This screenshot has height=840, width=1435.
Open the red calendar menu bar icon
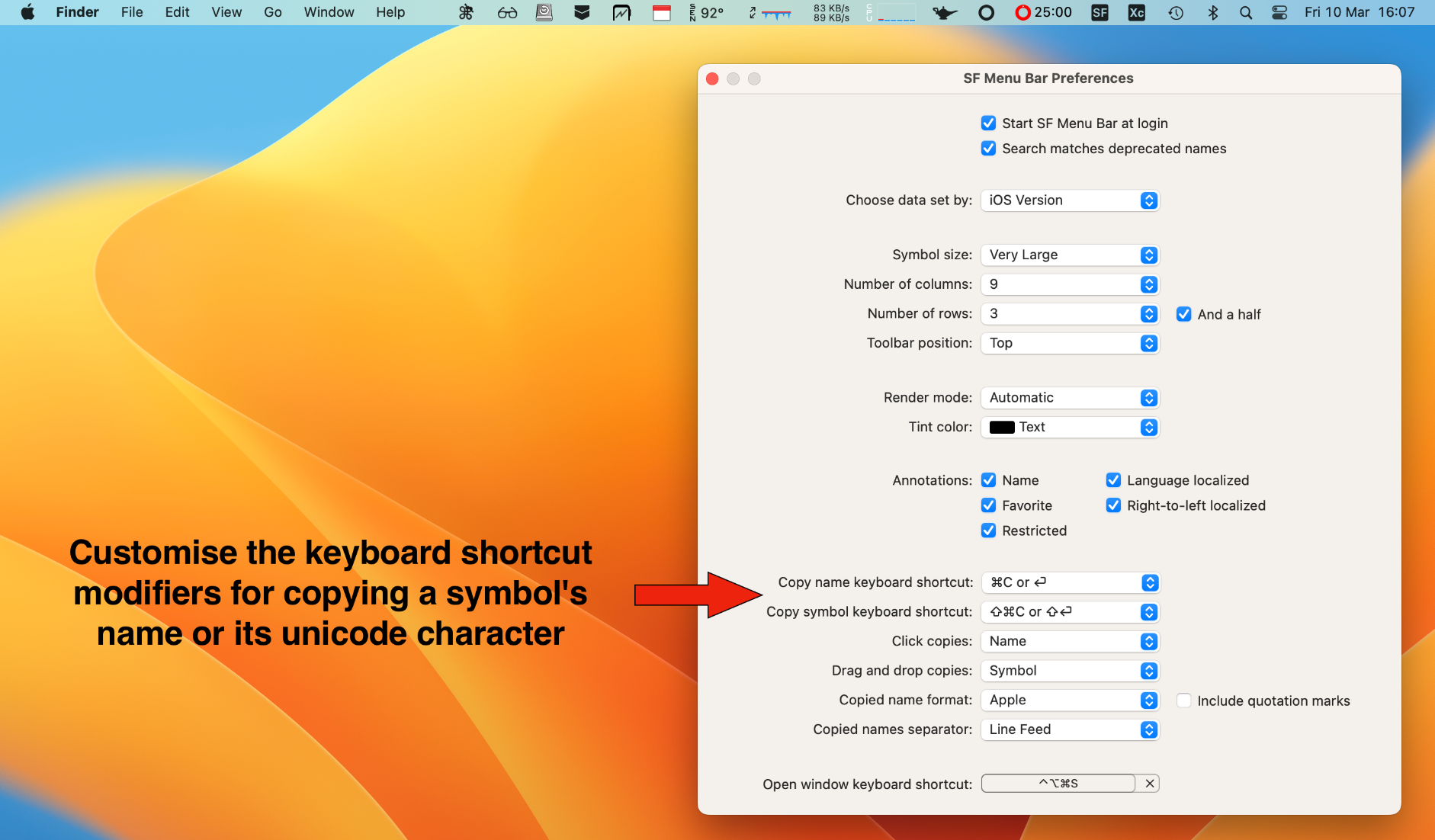(662, 12)
